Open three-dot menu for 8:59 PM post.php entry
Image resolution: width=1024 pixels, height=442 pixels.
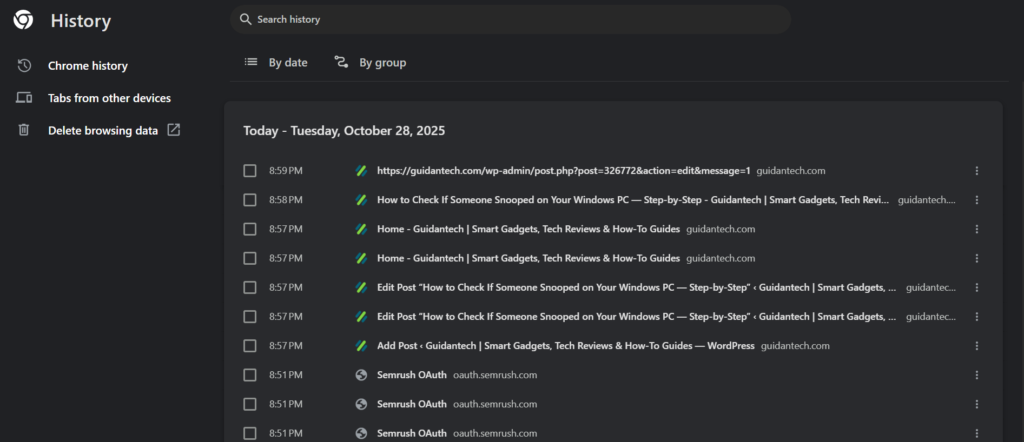pos(977,171)
